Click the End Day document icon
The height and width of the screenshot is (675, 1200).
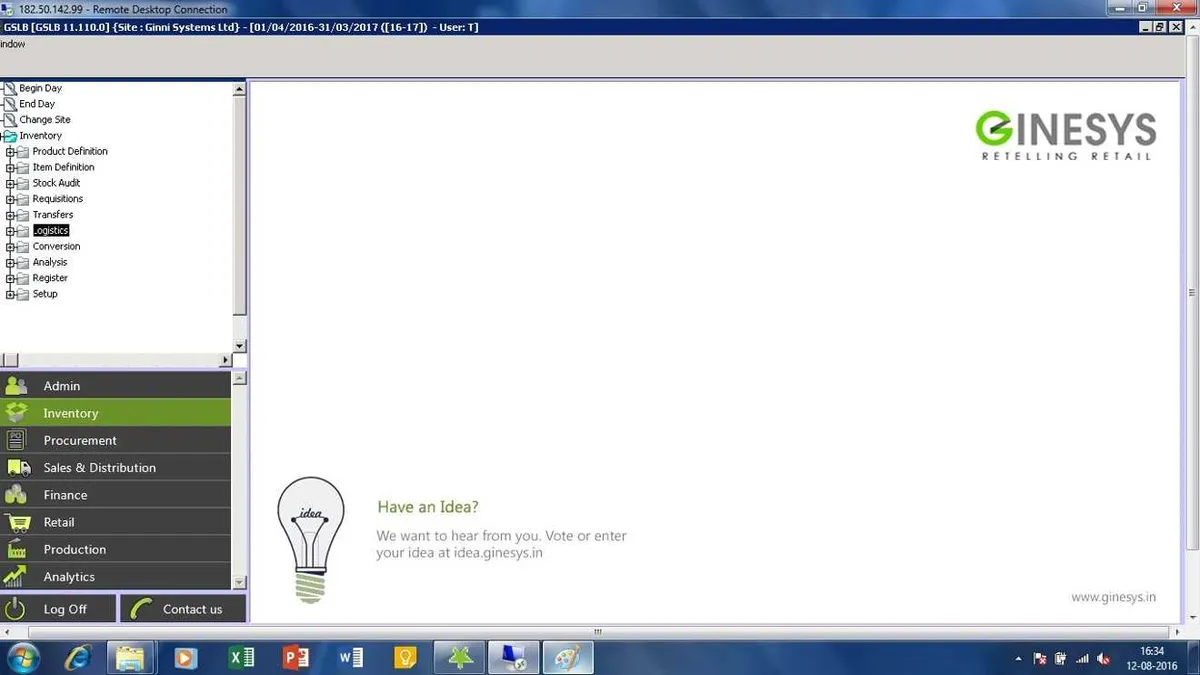click(10, 104)
